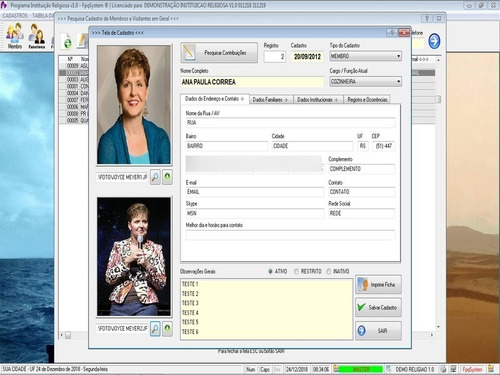Screen dimensions: 500x375
Task: Click the Imprimir Ficha button
Action: [378, 285]
